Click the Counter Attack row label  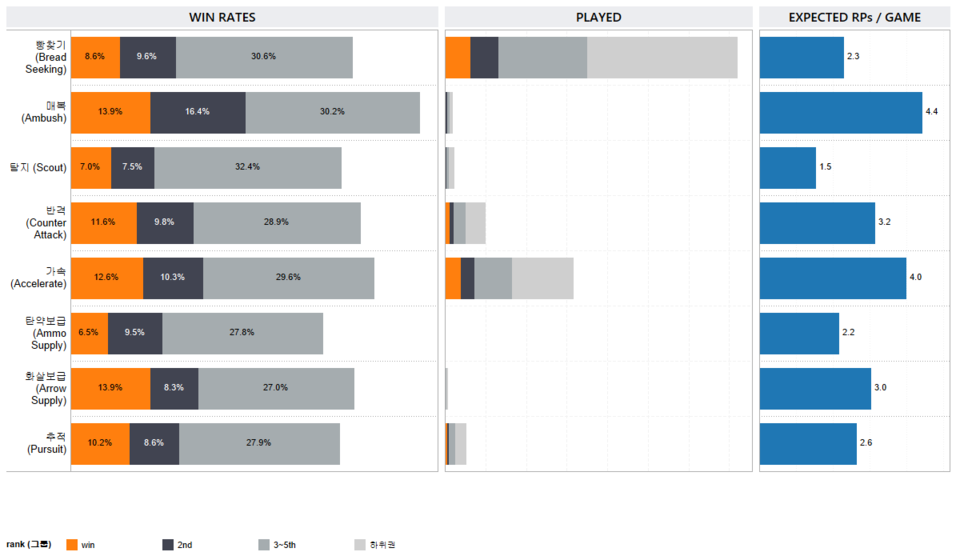tap(44, 222)
